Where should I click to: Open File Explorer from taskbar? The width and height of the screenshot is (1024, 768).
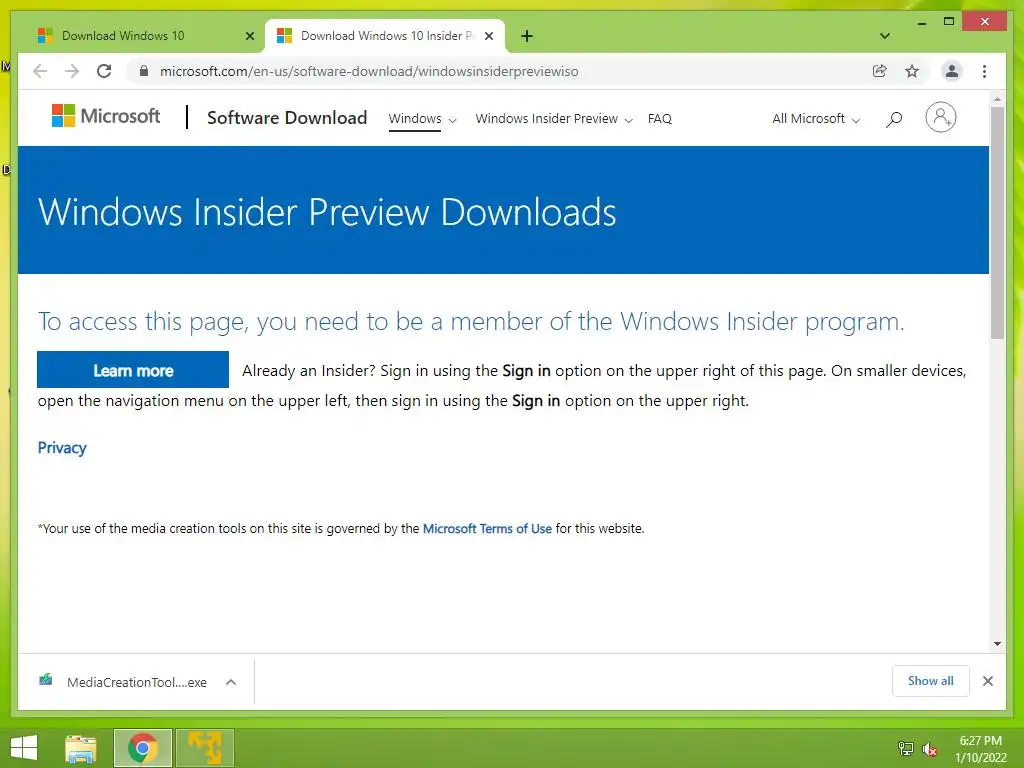click(81, 748)
